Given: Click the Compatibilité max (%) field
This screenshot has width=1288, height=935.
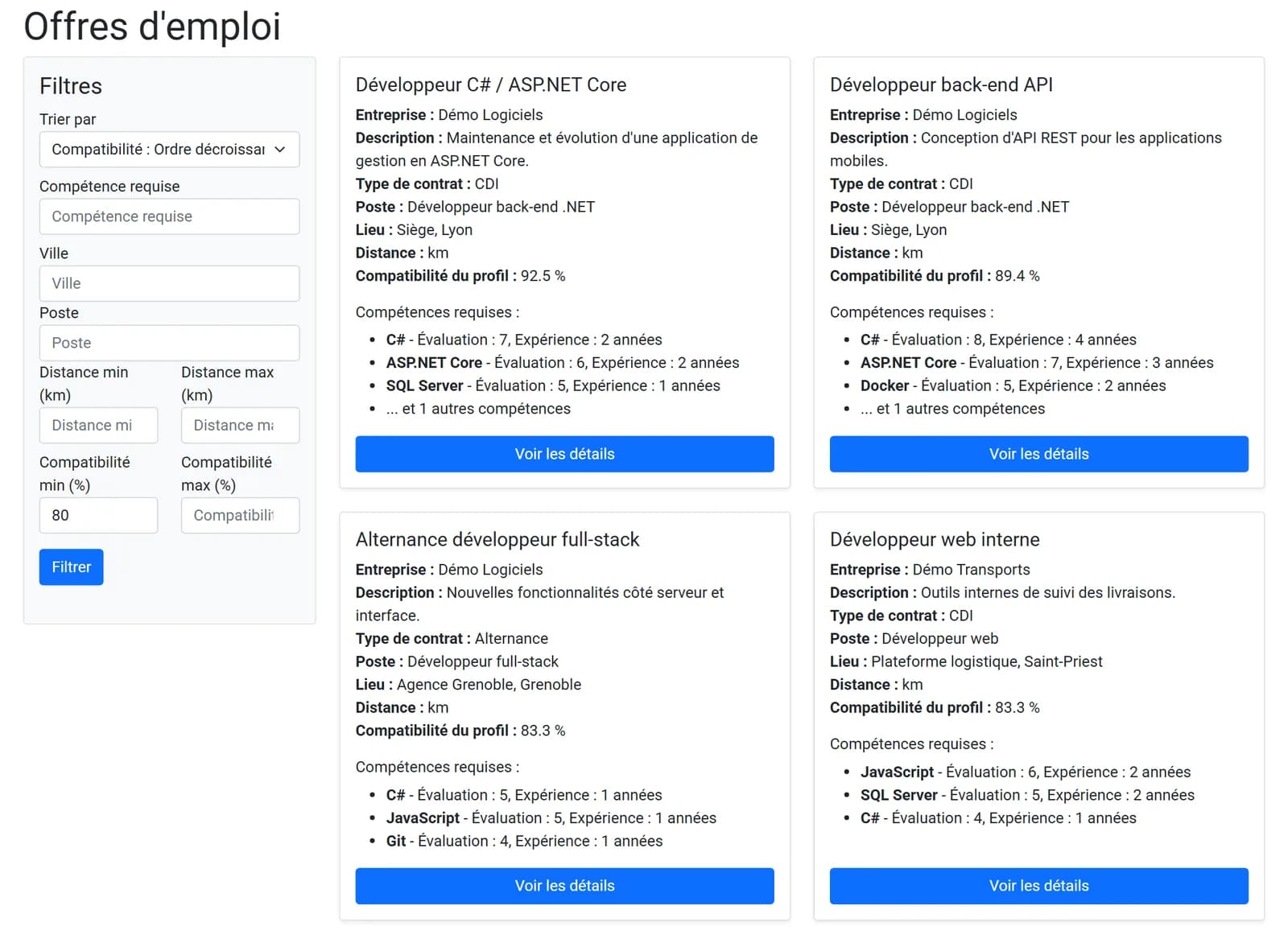Looking at the screenshot, I should tap(240, 515).
